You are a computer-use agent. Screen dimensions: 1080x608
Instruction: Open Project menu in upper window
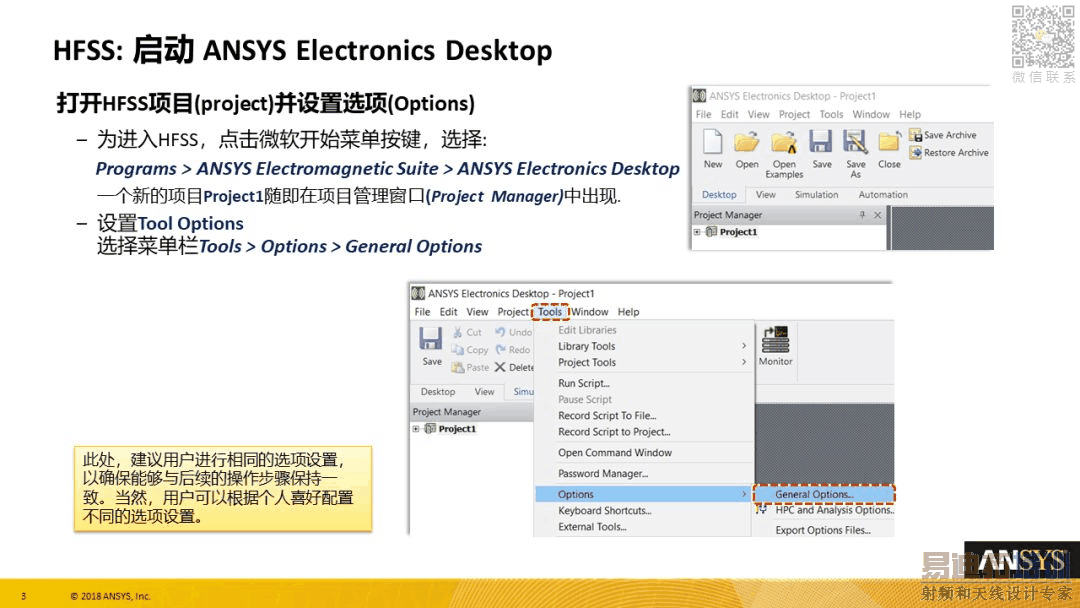pyautogui.click(x=794, y=114)
